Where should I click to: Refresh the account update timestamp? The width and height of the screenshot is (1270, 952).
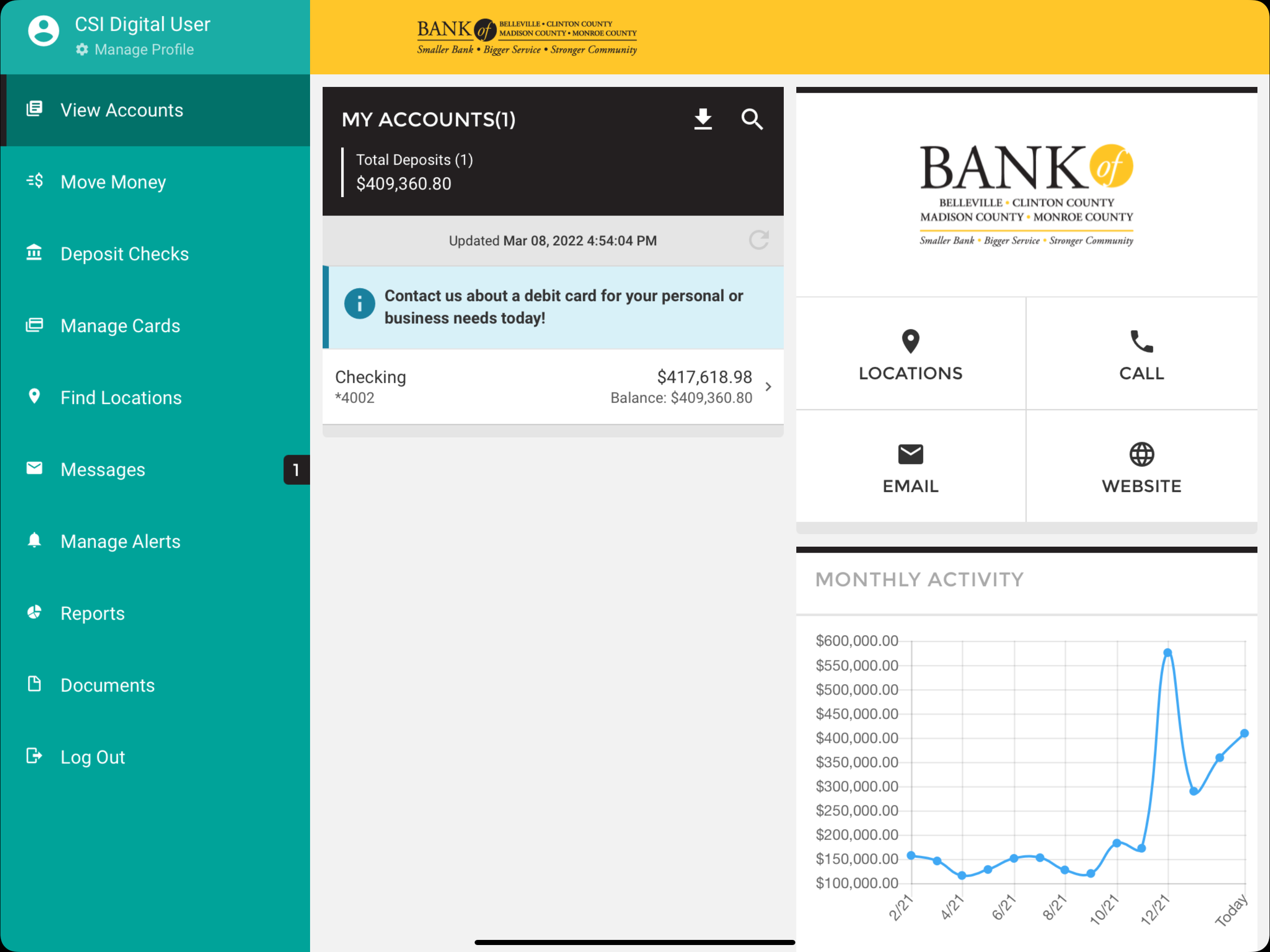(759, 240)
